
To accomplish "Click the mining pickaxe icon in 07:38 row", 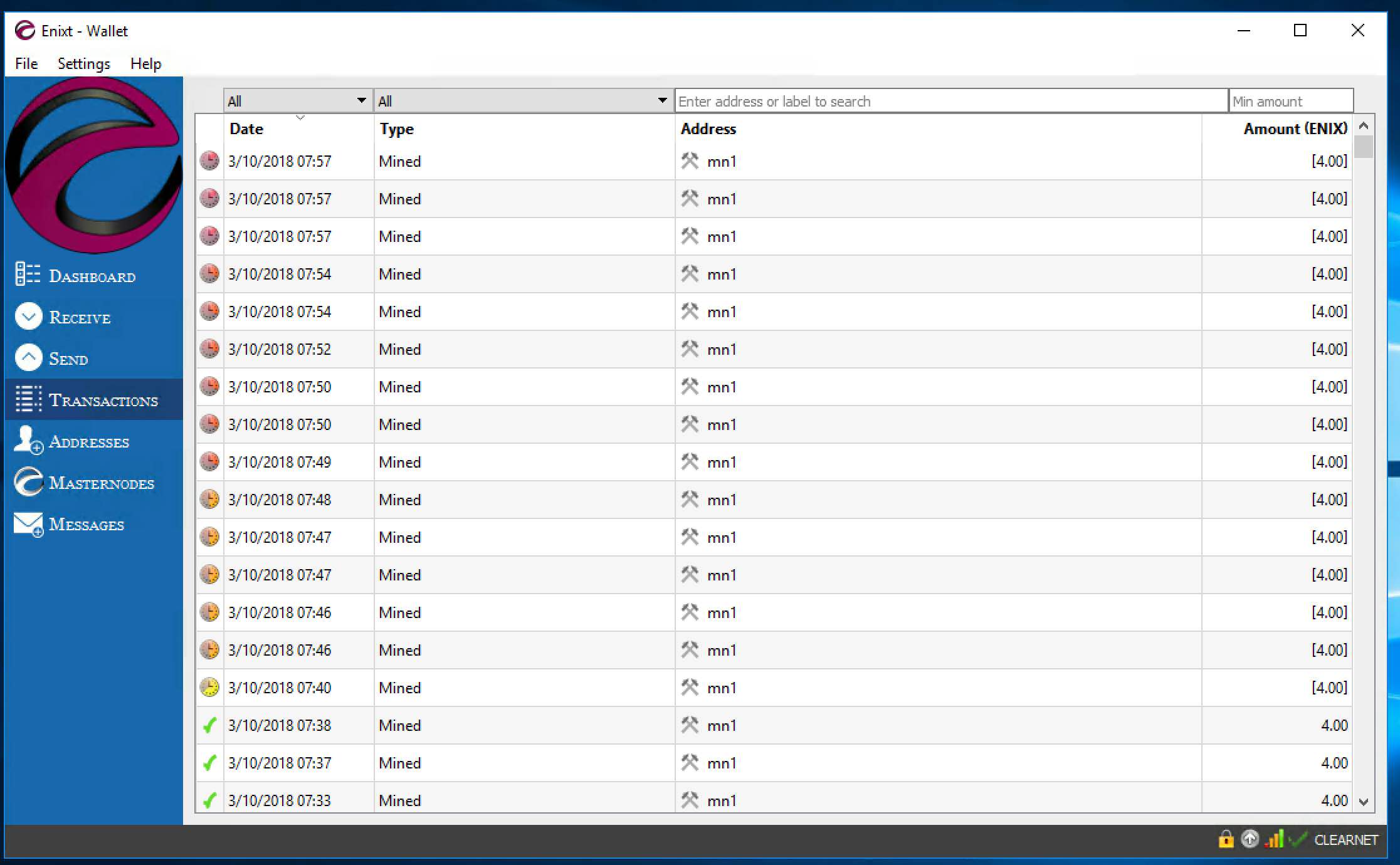I will click(690, 725).
